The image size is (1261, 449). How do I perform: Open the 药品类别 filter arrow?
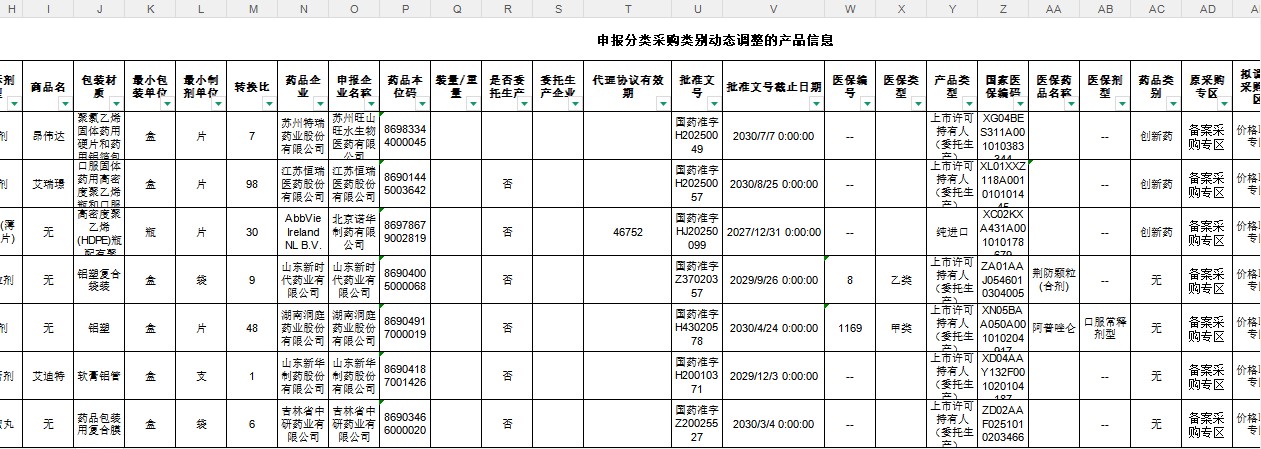pos(1172,103)
